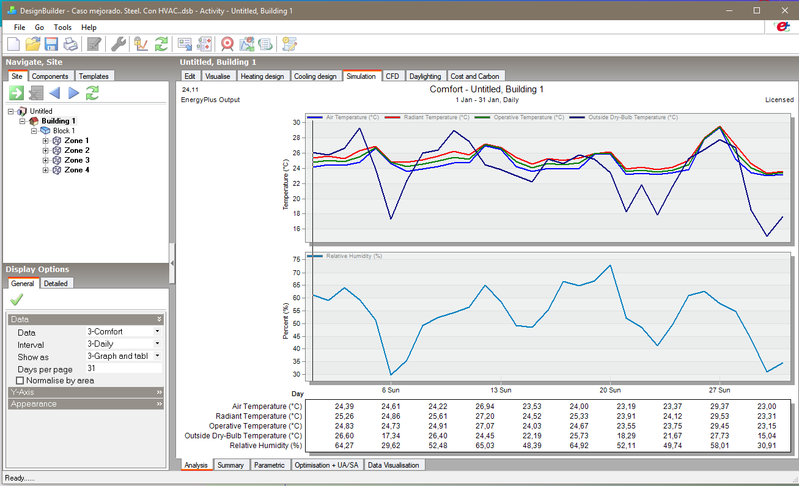Screen dimensions: 799x486
Task: Switch to the Templates tab
Action: (94, 76)
